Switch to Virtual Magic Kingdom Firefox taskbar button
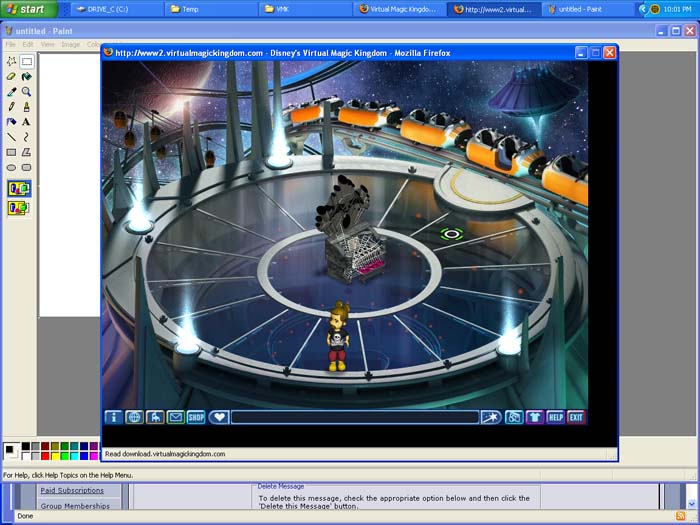This screenshot has height=525, width=700. coord(400,9)
